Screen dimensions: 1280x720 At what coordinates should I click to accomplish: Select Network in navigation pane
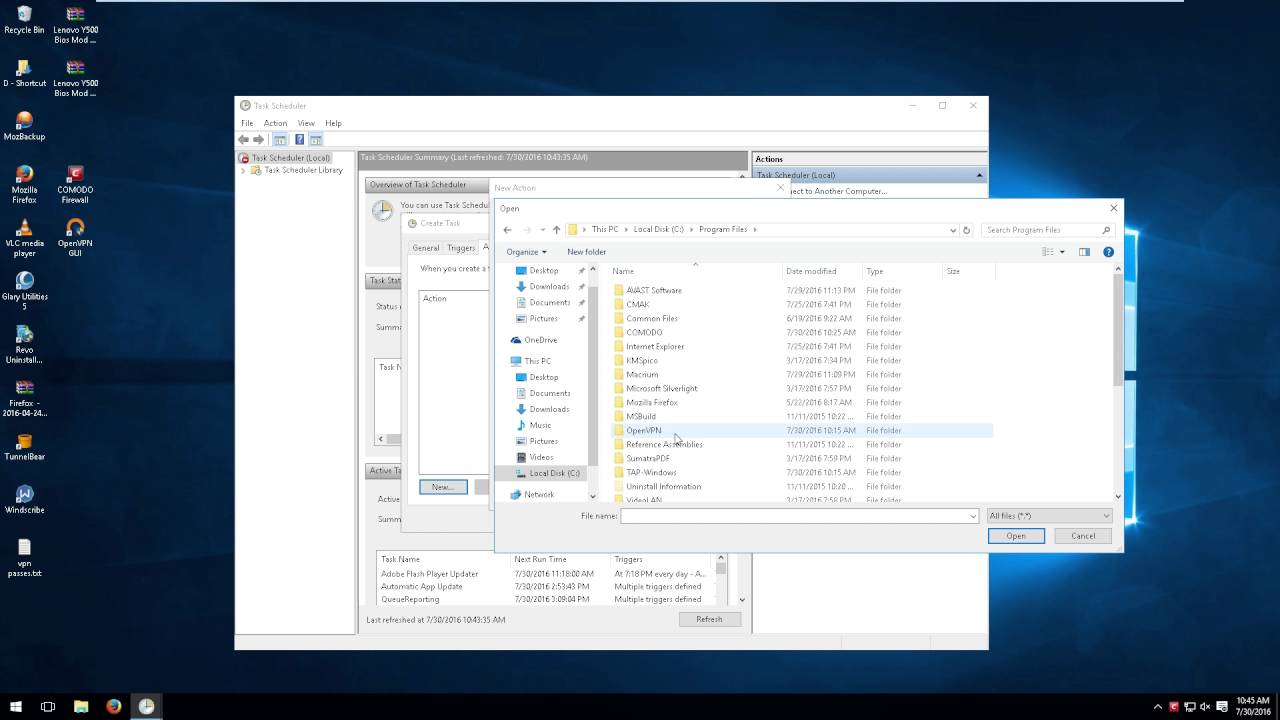pos(538,494)
